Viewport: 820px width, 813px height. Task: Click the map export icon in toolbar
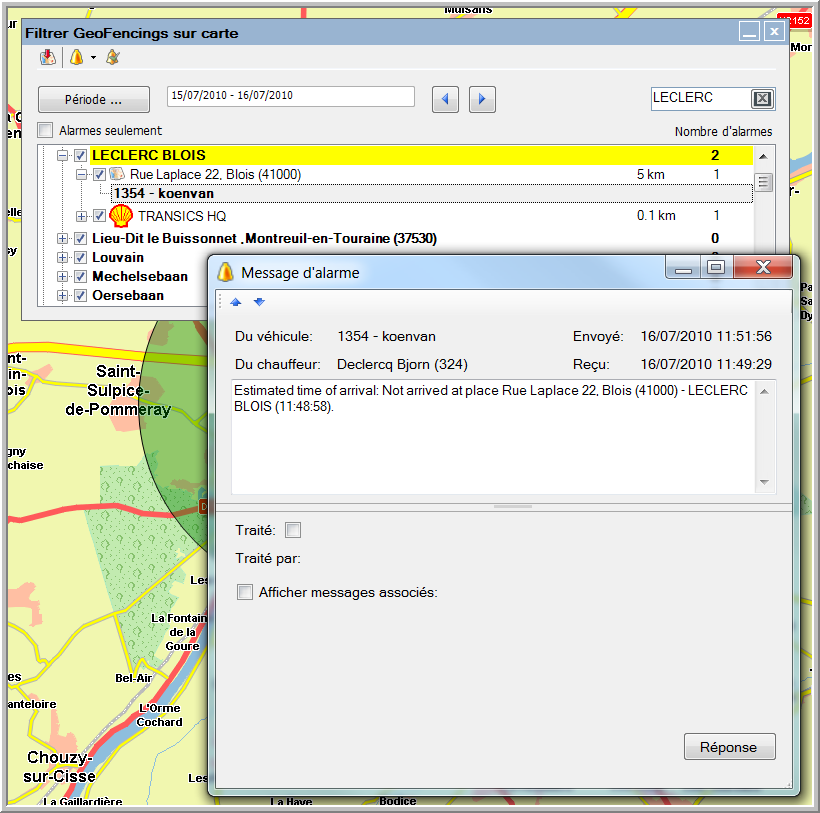coord(48,58)
